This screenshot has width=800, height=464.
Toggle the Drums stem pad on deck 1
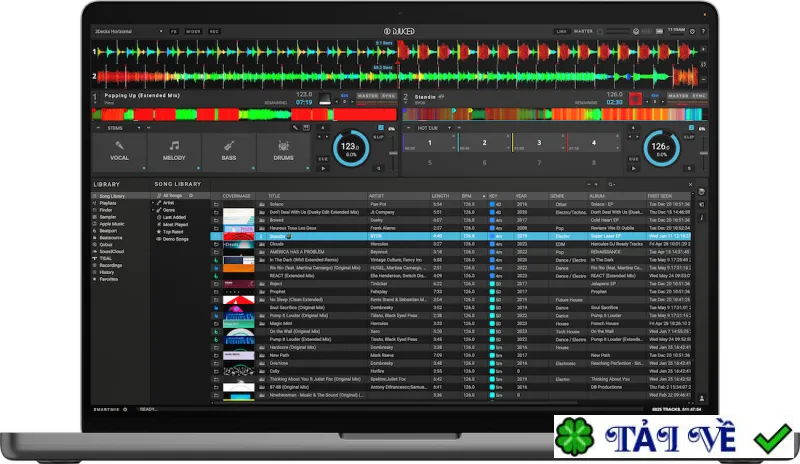(x=283, y=152)
